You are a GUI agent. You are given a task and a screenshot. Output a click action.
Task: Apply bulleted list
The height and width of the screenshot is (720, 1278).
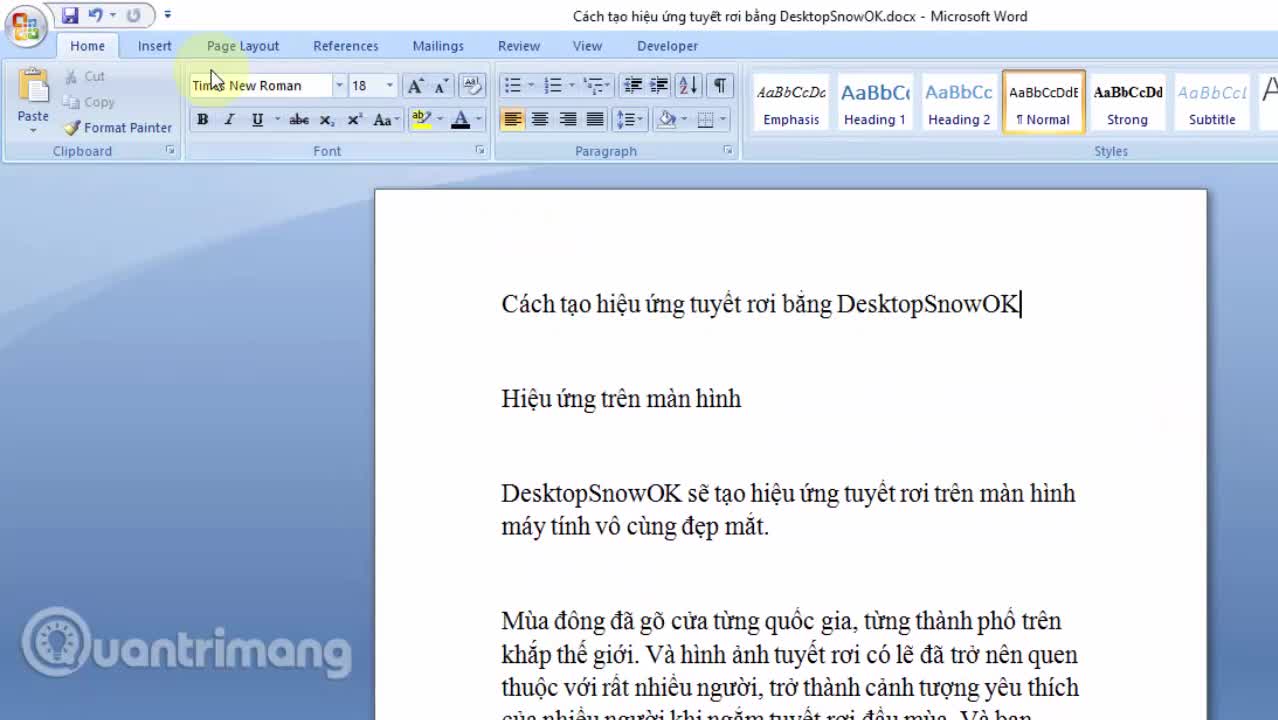[513, 86]
